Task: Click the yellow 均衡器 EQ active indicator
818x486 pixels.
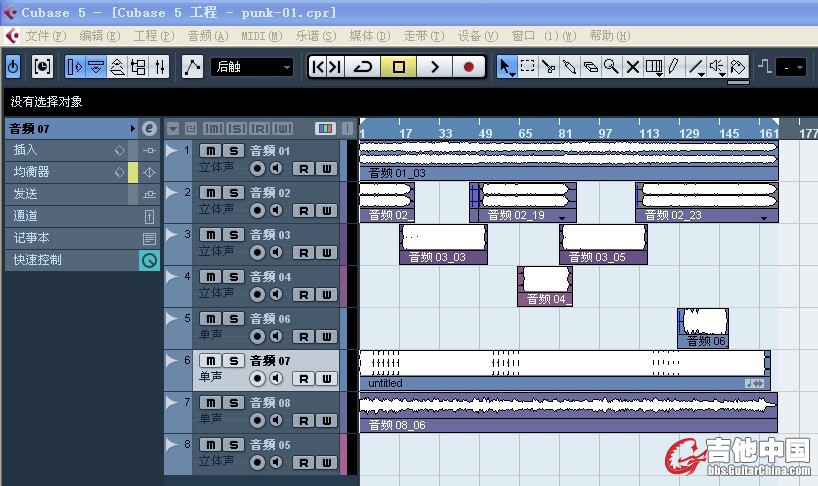Action: (x=133, y=172)
